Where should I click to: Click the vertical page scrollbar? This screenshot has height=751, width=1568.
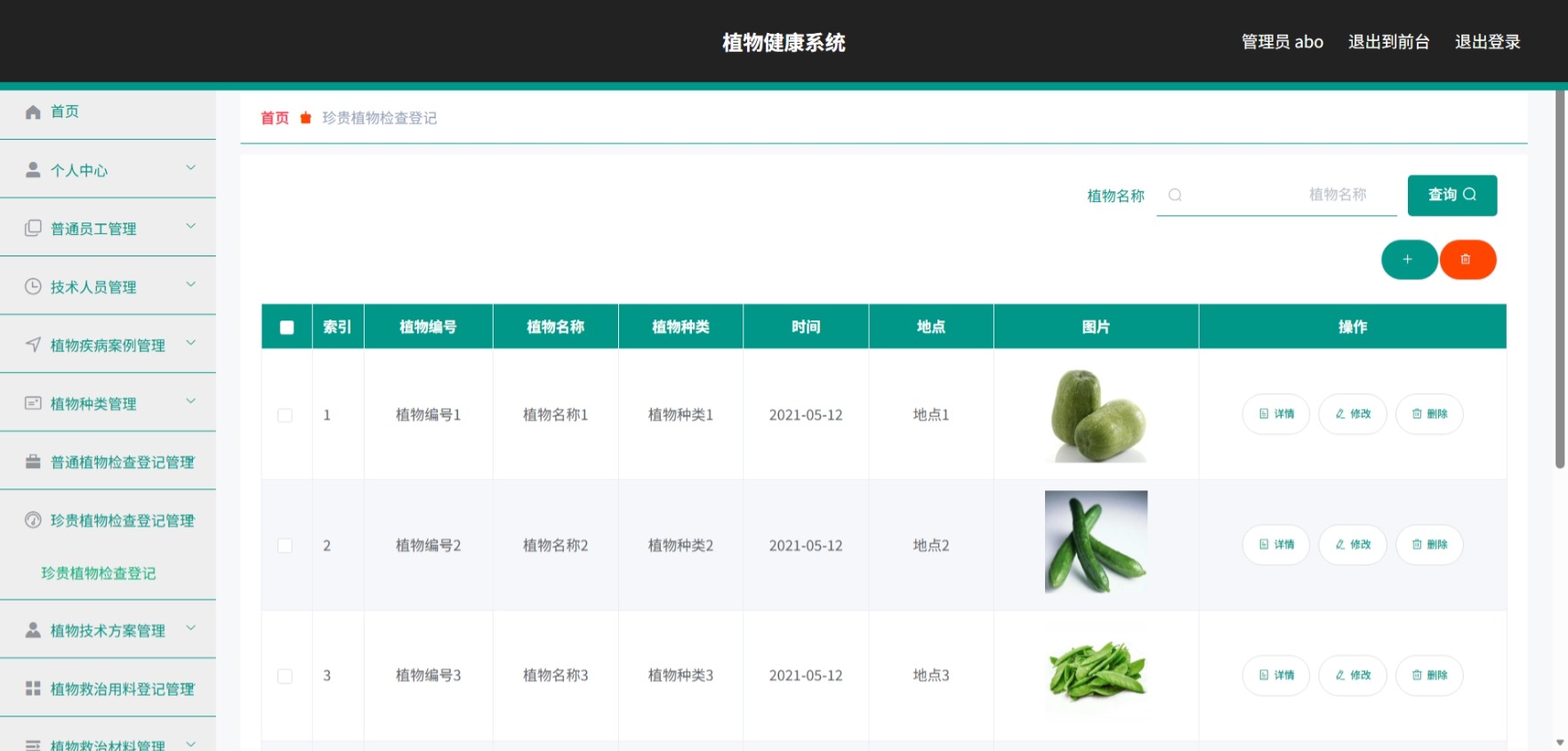point(1560,280)
